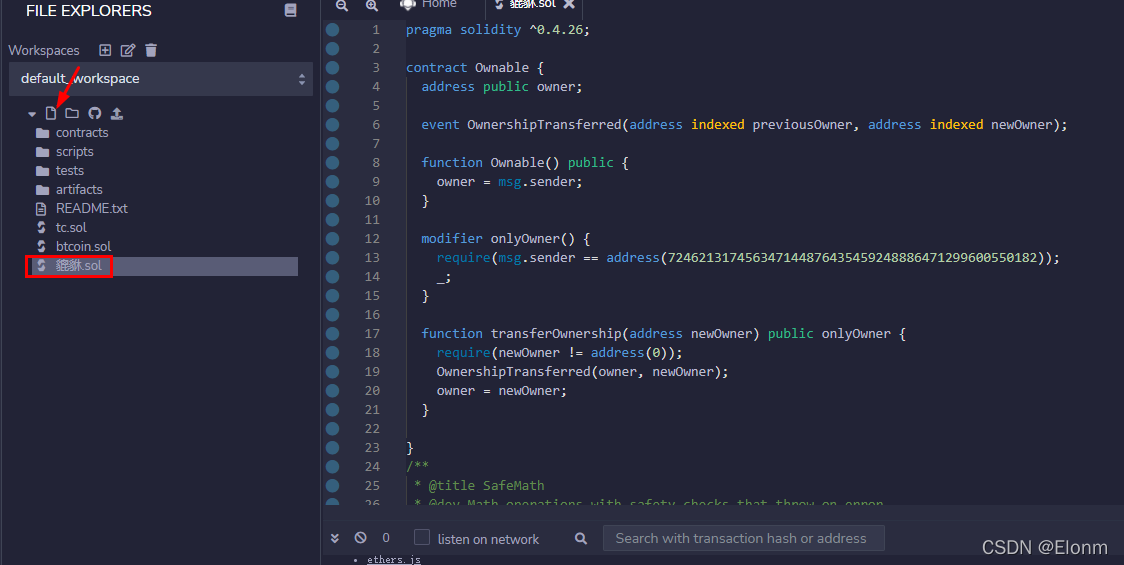Create a new file in explorer
The width and height of the screenshot is (1124, 565).
[x=51, y=113]
